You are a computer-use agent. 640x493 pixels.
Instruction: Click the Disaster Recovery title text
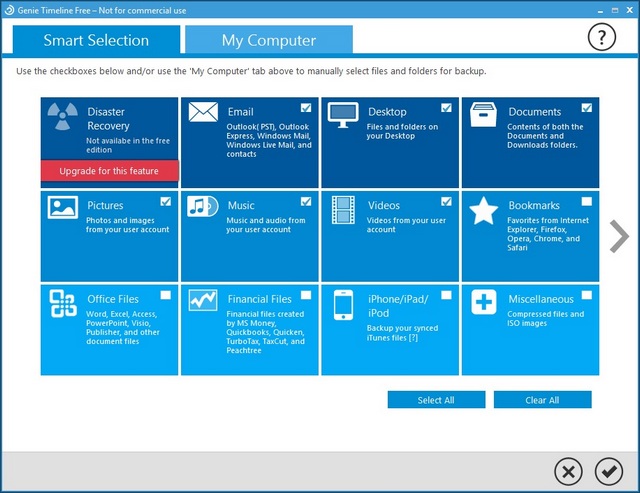108,119
